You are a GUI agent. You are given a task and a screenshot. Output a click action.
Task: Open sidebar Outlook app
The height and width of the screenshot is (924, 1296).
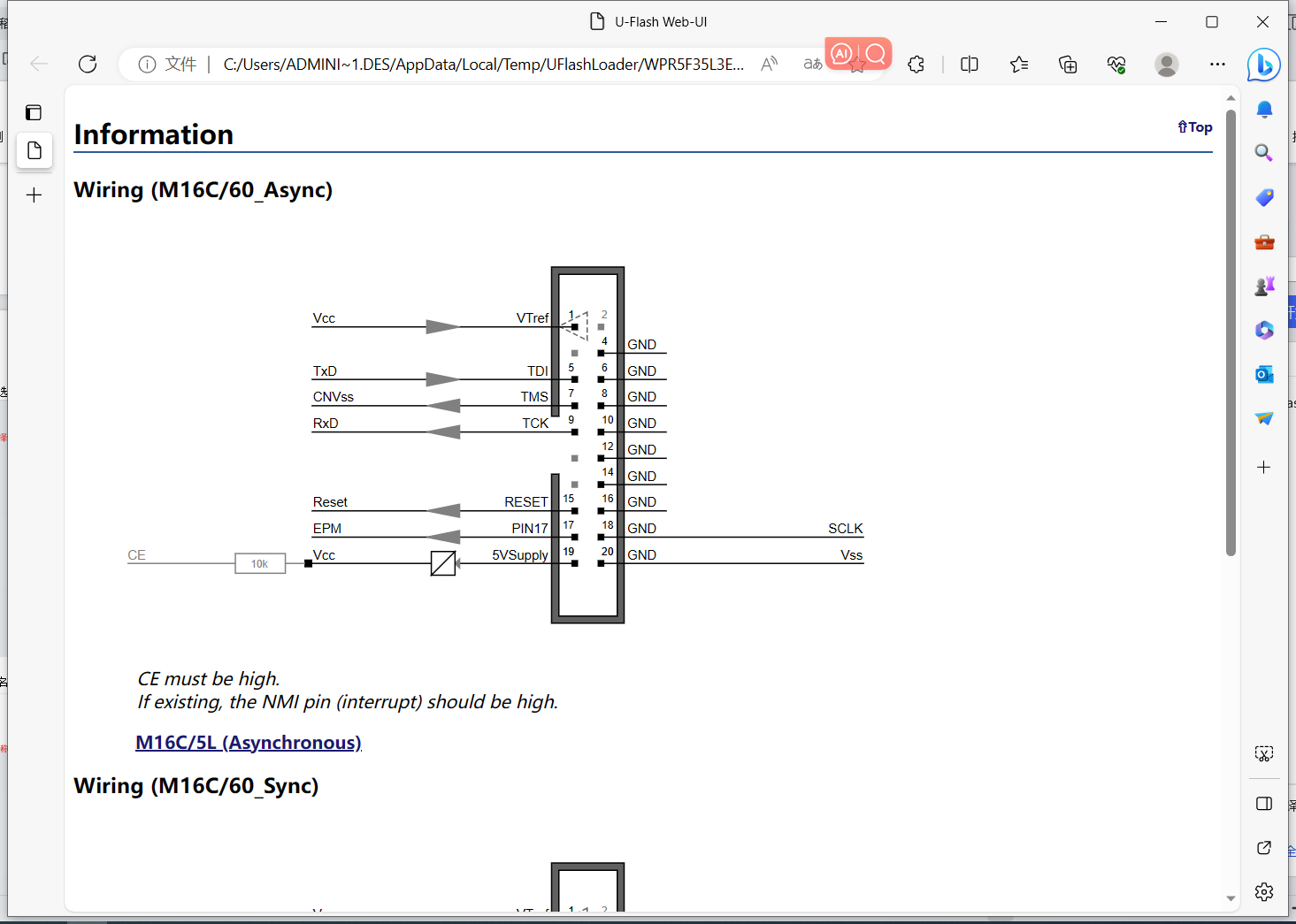[1264, 374]
